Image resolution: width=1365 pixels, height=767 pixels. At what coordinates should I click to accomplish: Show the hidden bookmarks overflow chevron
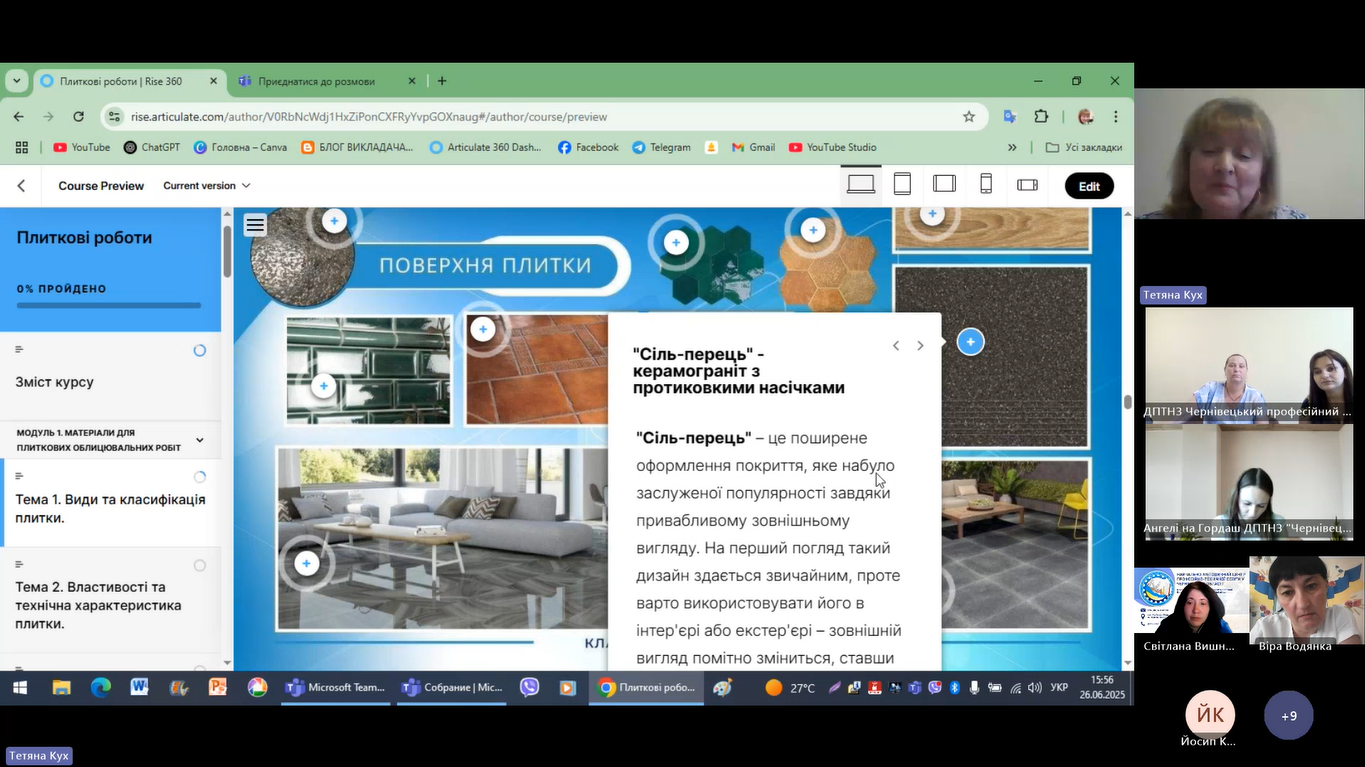[1012, 147]
